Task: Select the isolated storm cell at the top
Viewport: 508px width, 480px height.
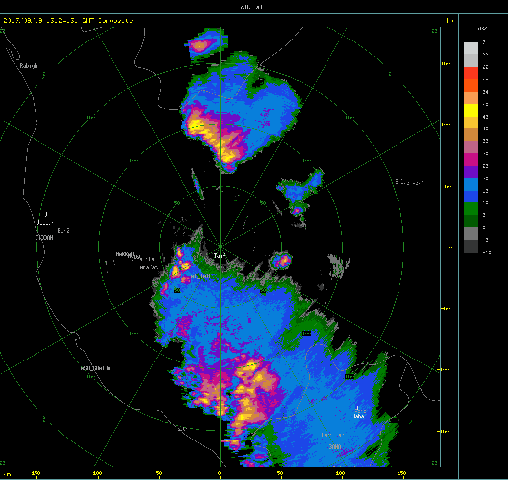Action: point(206,45)
